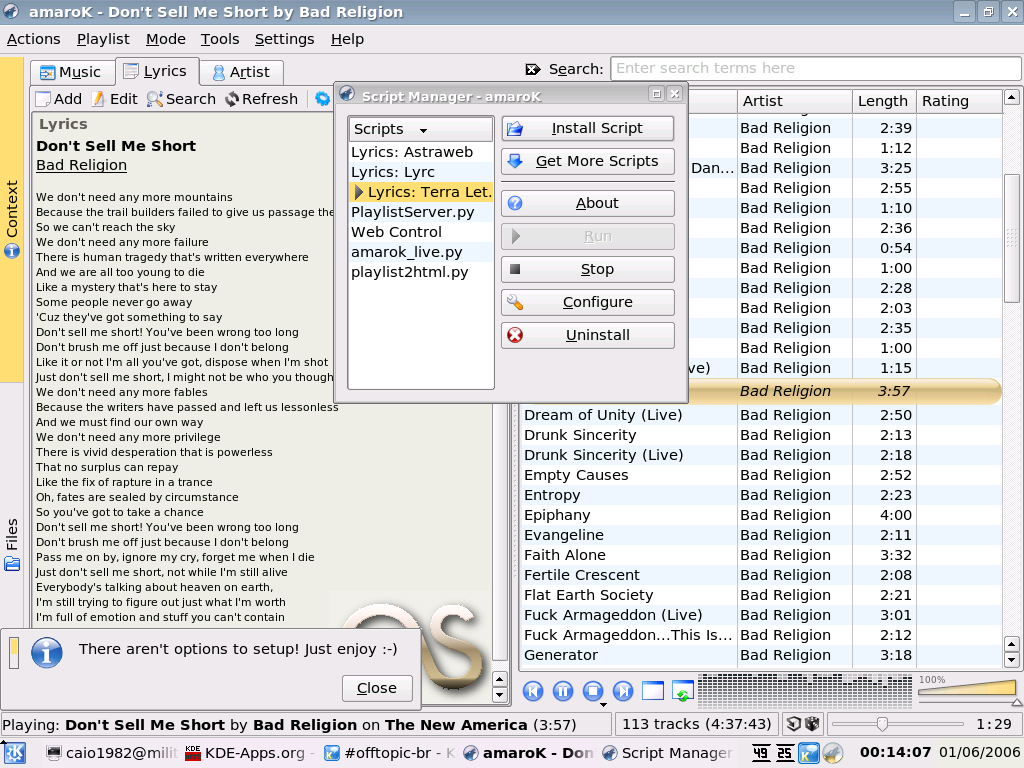Click About button in Script Manager
The width and height of the screenshot is (1024, 768).
pyautogui.click(x=588, y=203)
